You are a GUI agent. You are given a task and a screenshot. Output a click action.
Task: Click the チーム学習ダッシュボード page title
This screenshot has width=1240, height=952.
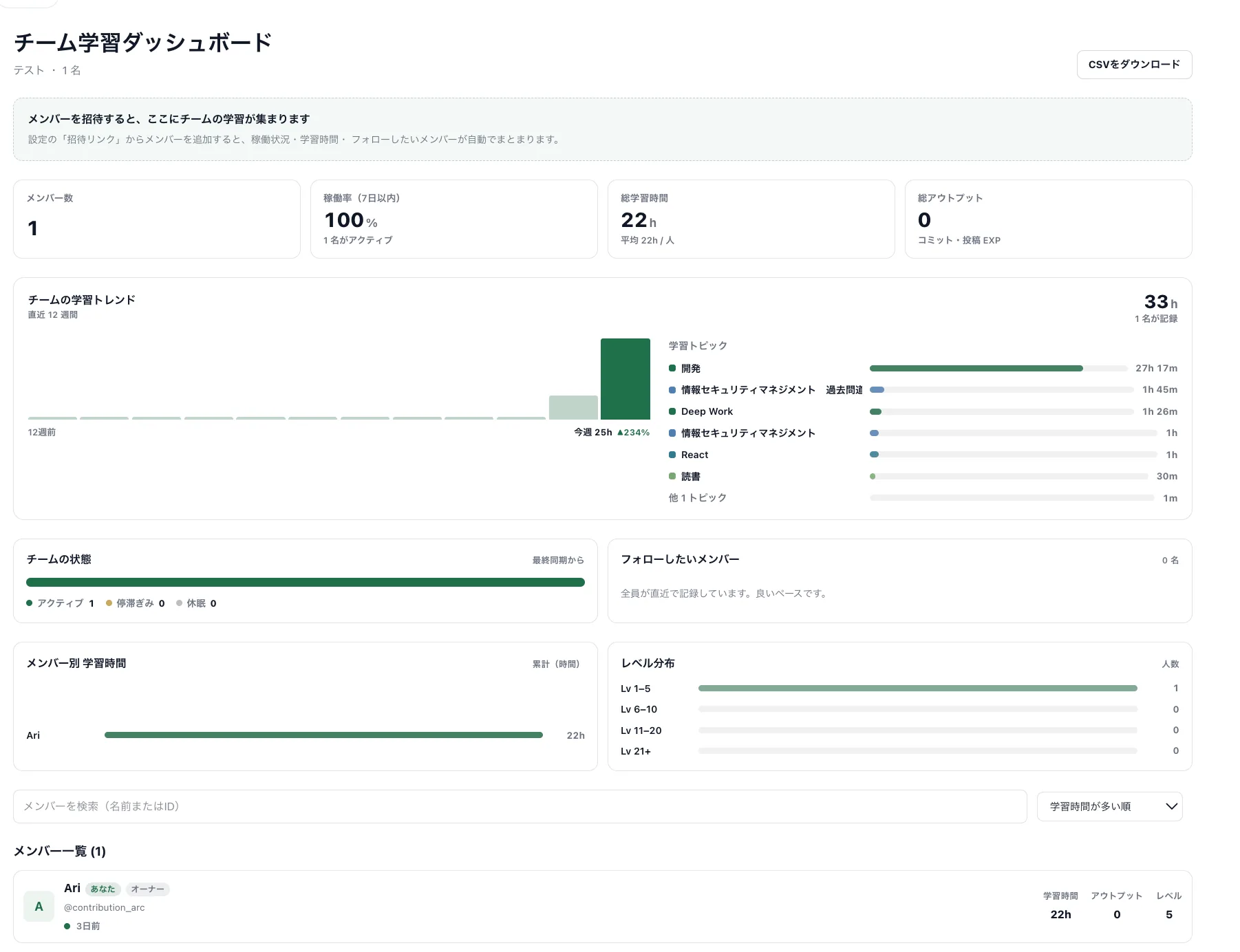143,43
